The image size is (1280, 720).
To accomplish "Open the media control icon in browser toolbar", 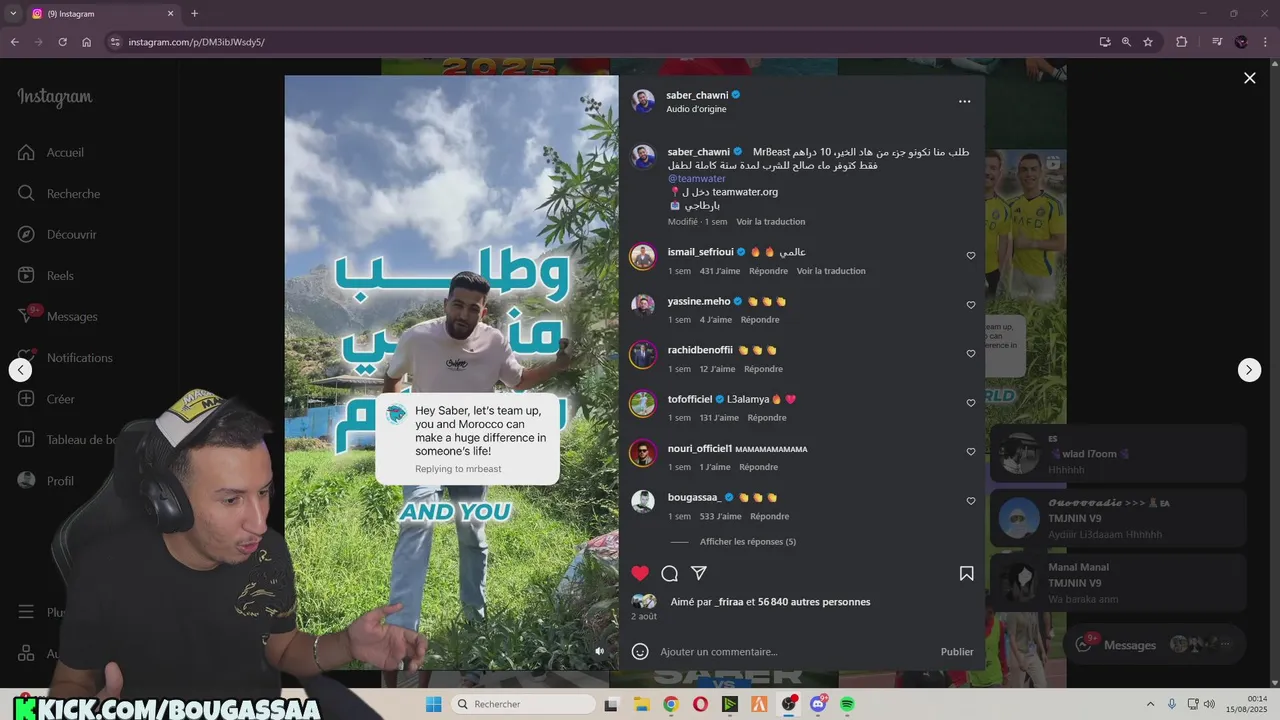I will point(1217,42).
